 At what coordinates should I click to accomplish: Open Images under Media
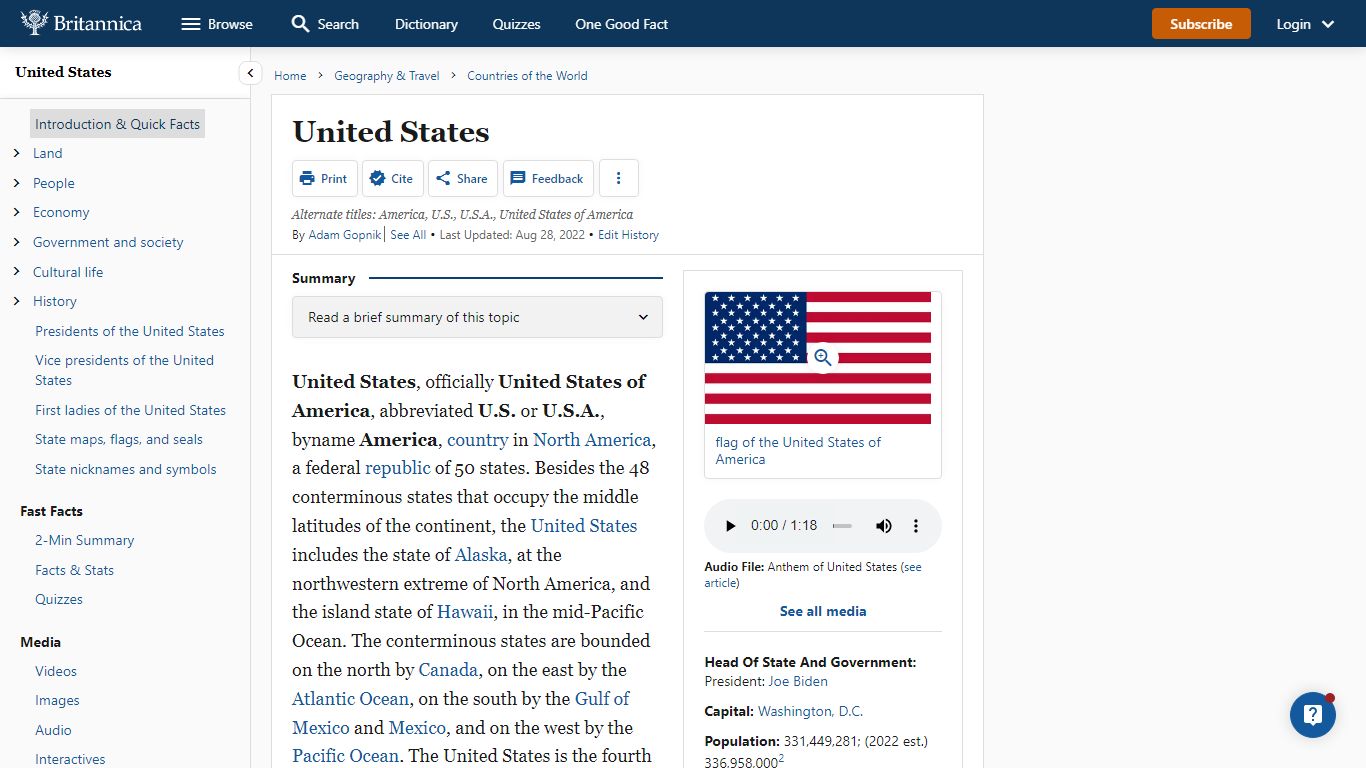point(57,701)
